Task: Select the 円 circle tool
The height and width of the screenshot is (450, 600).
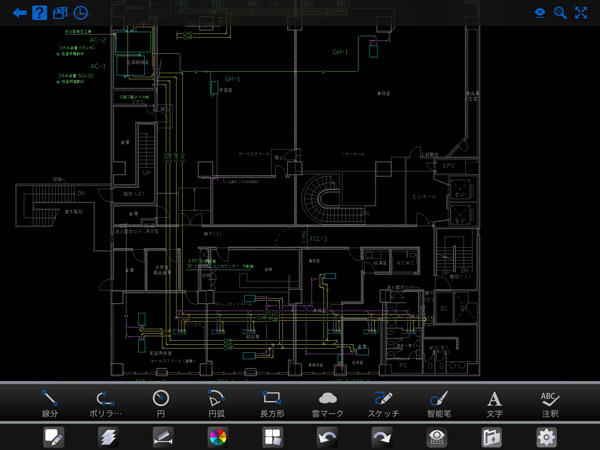Action: pyautogui.click(x=161, y=403)
